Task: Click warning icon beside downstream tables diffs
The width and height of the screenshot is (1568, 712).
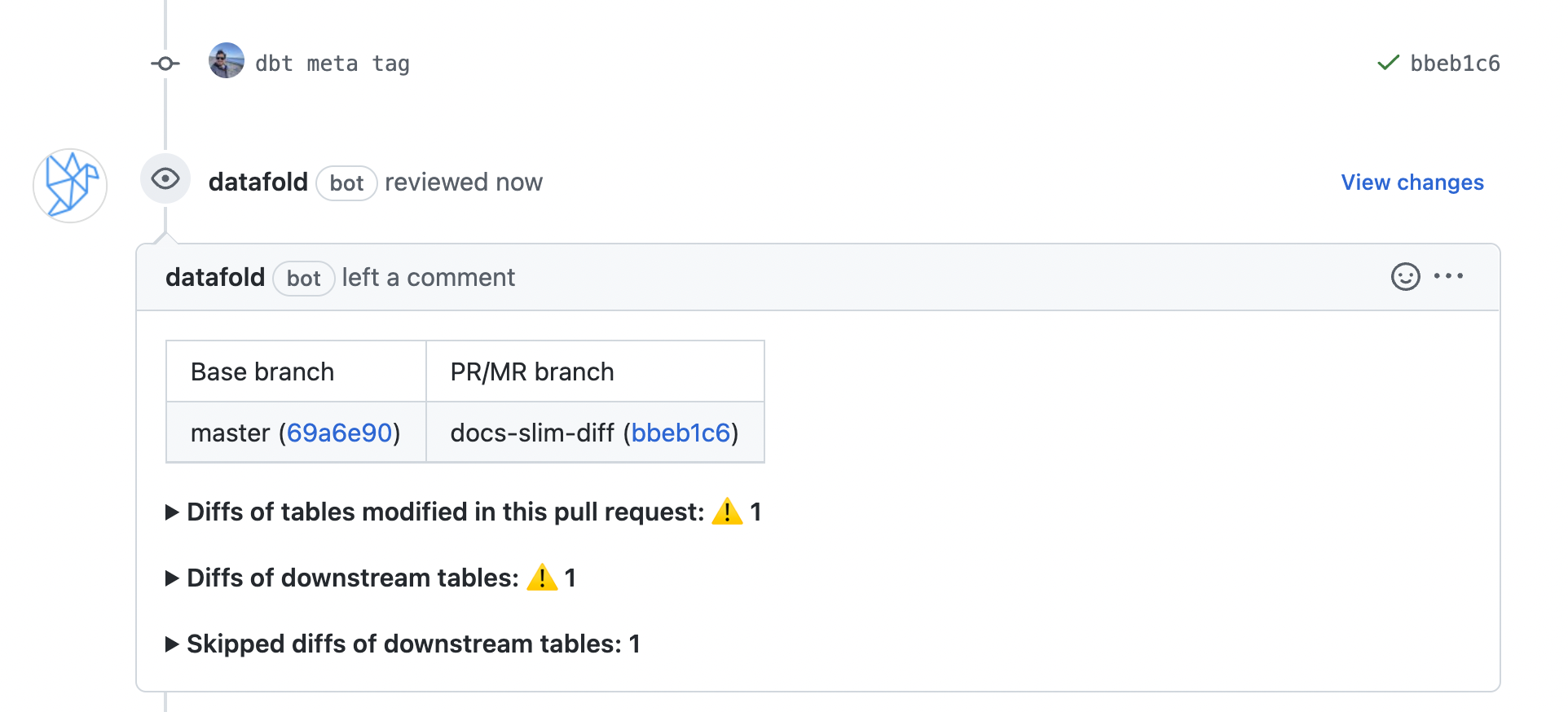Action: [x=542, y=578]
